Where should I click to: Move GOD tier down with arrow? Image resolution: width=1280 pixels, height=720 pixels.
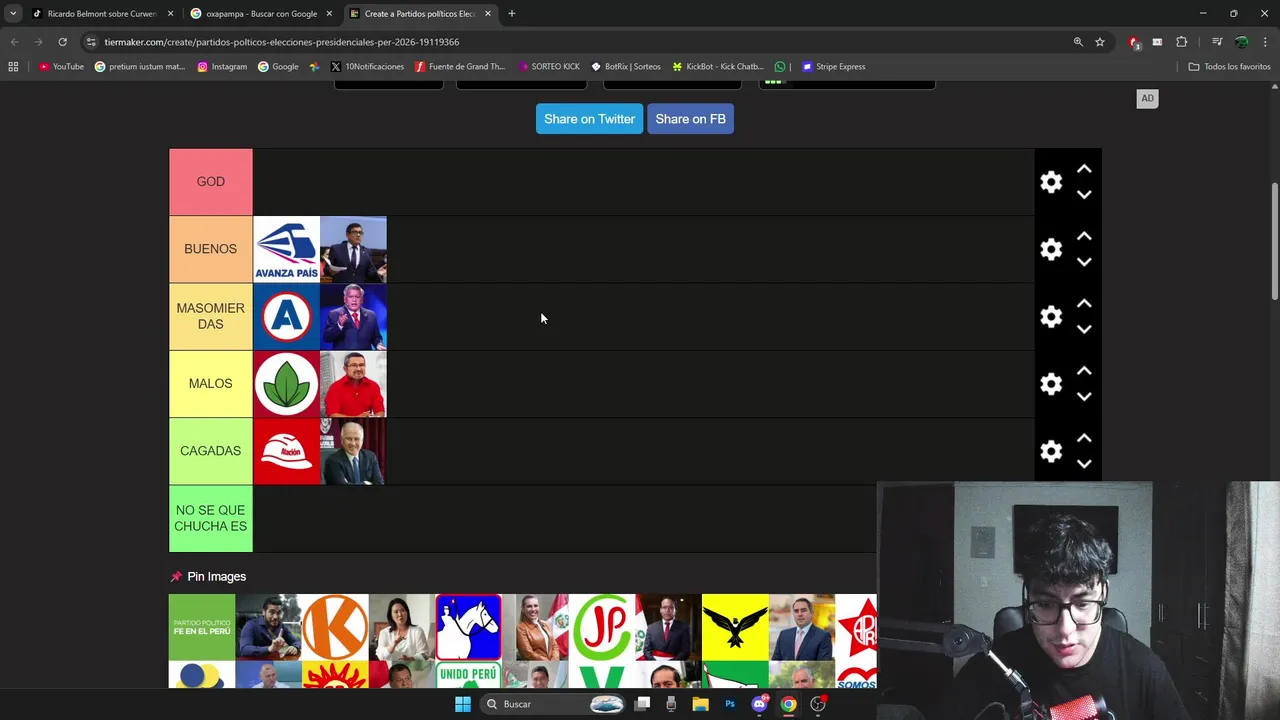[1084, 195]
